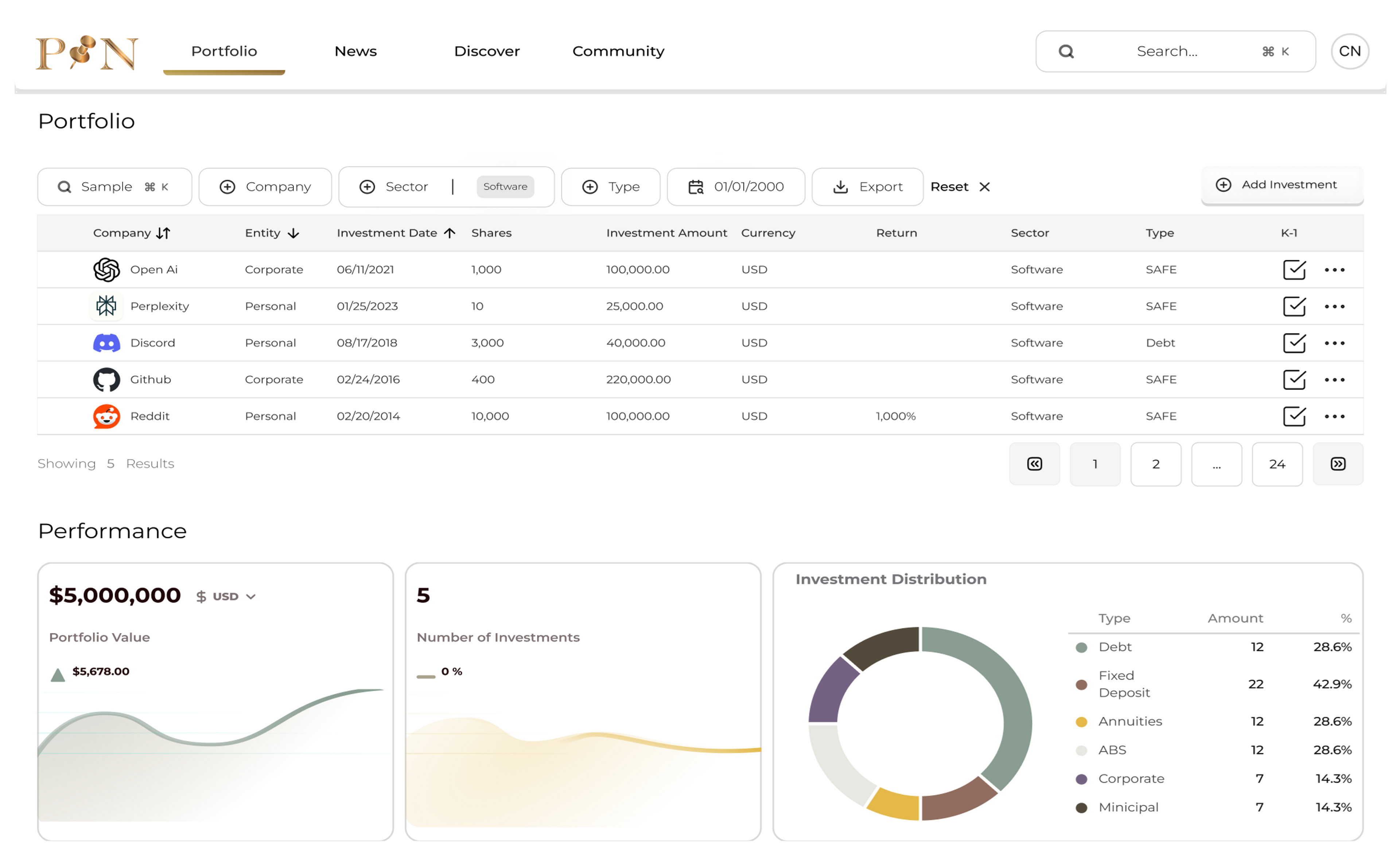
Task: Toggle the K-1 checkbox for Github
Action: tap(1294, 380)
